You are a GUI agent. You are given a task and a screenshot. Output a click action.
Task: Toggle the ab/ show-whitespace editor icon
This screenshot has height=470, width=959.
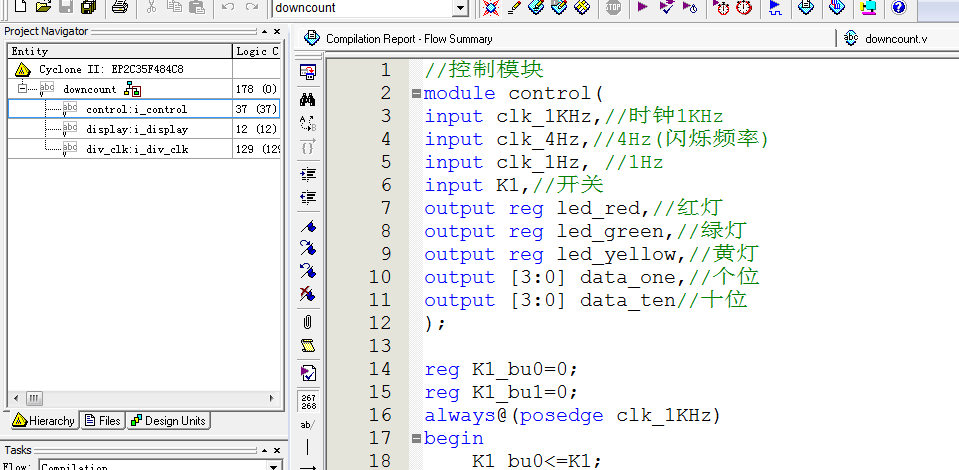pyautogui.click(x=308, y=424)
